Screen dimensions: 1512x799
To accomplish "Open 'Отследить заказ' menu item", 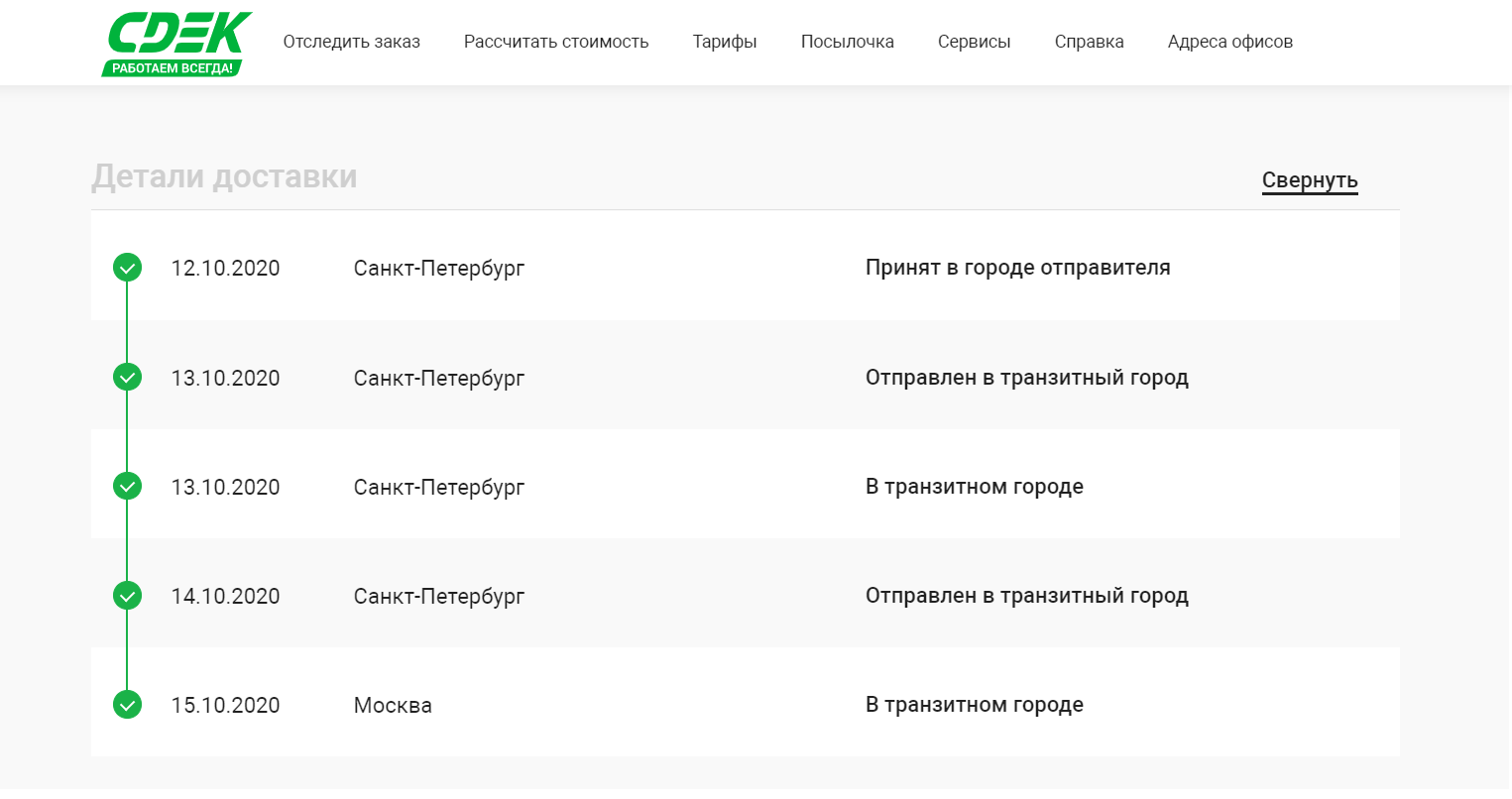I will tap(351, 42).
